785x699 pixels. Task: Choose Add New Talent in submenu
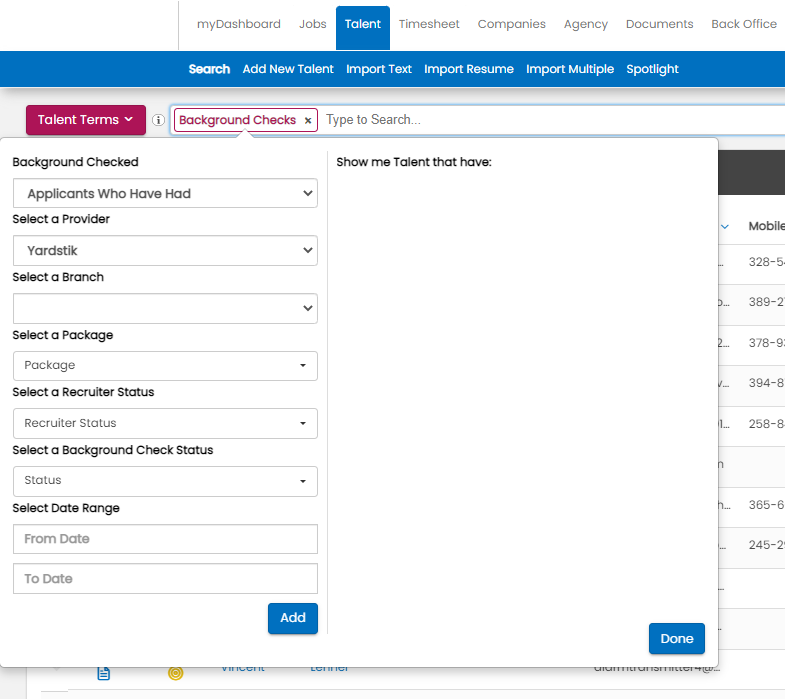tap(288, 69)
